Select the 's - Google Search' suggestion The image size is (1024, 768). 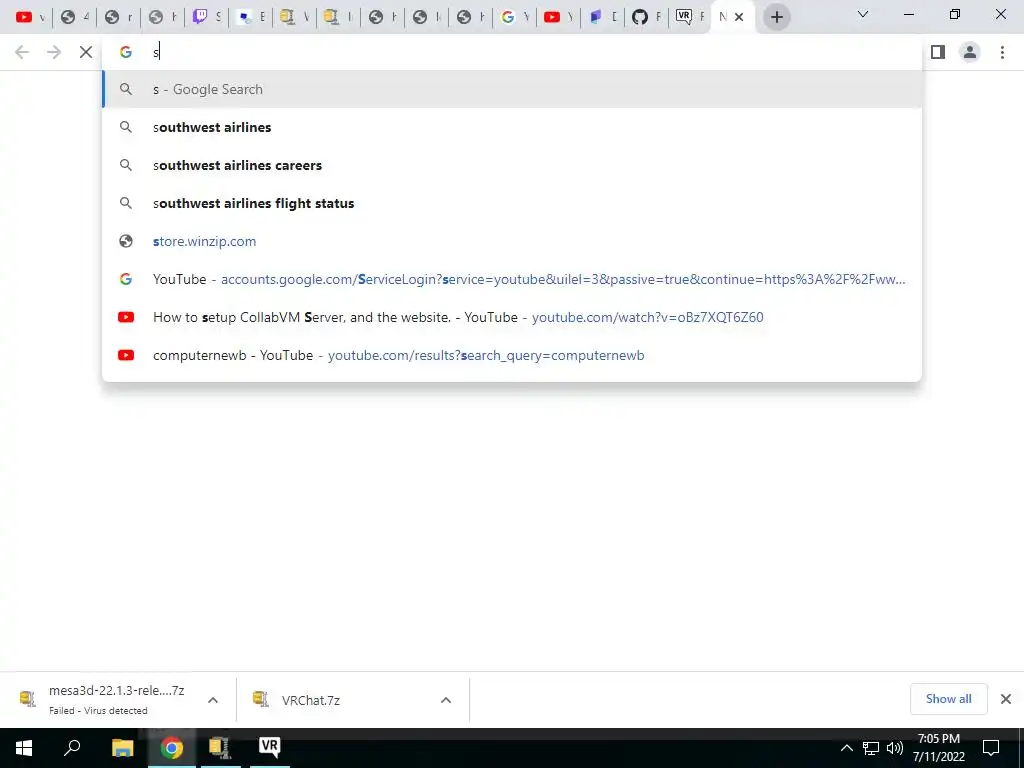(x=512, y=89)
